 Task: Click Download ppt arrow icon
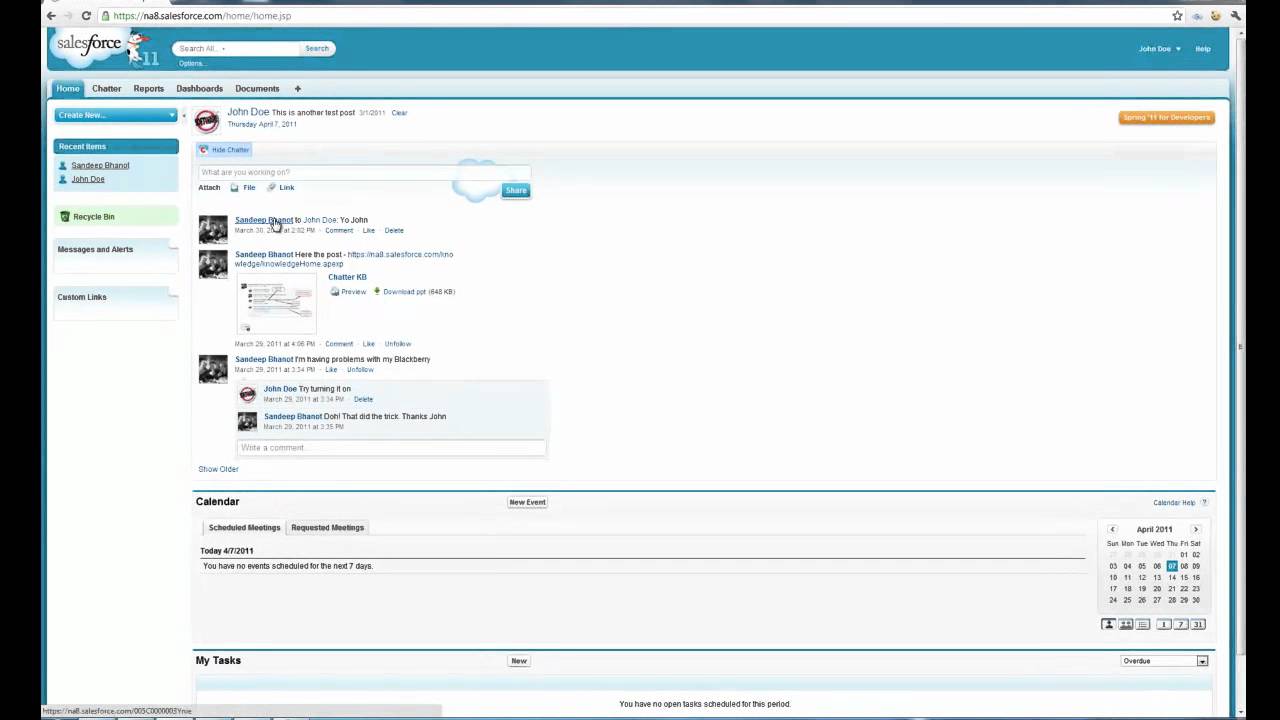tap(377, 292)
